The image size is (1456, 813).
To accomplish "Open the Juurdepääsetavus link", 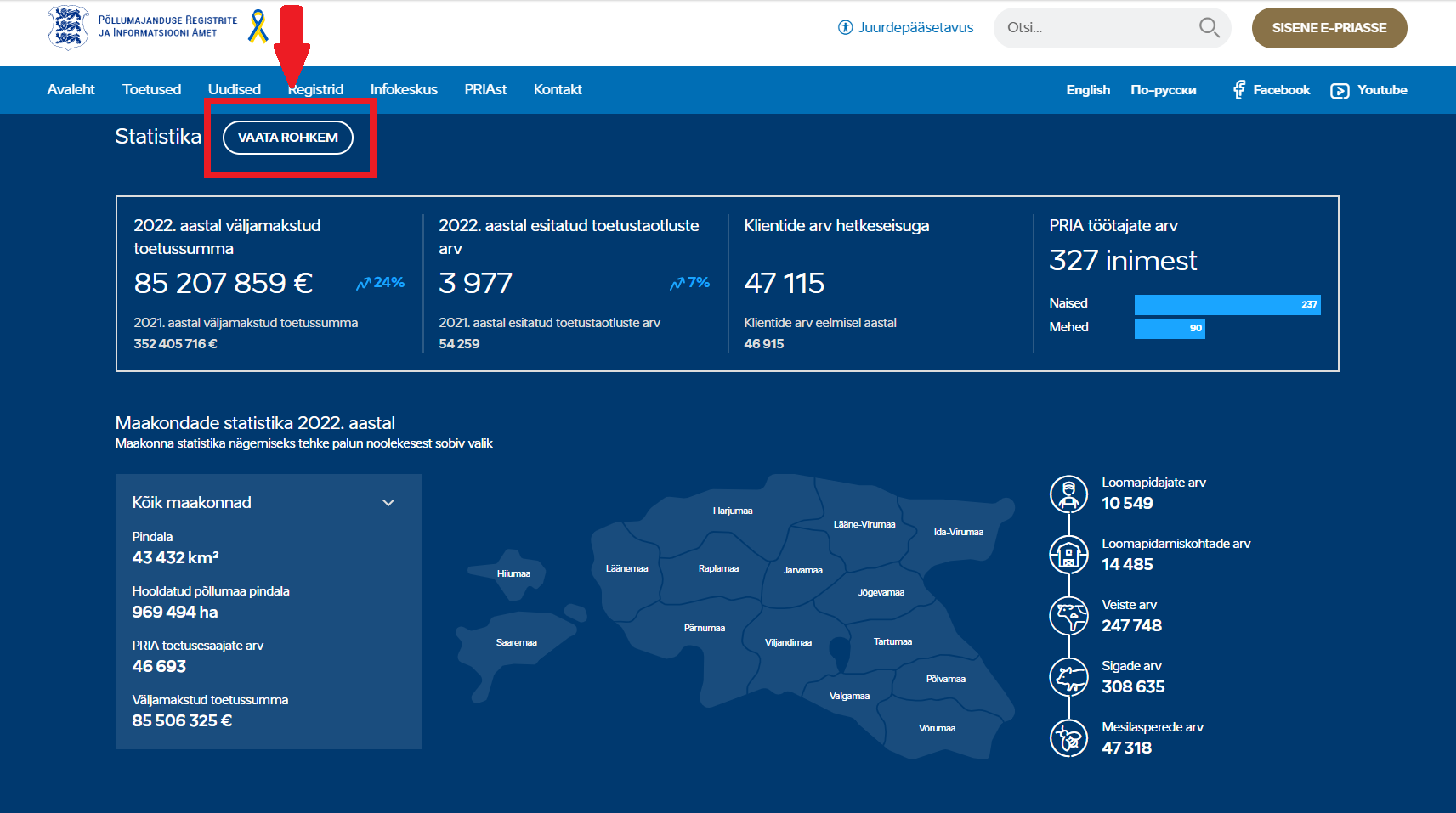I will (x=915, y=28).
